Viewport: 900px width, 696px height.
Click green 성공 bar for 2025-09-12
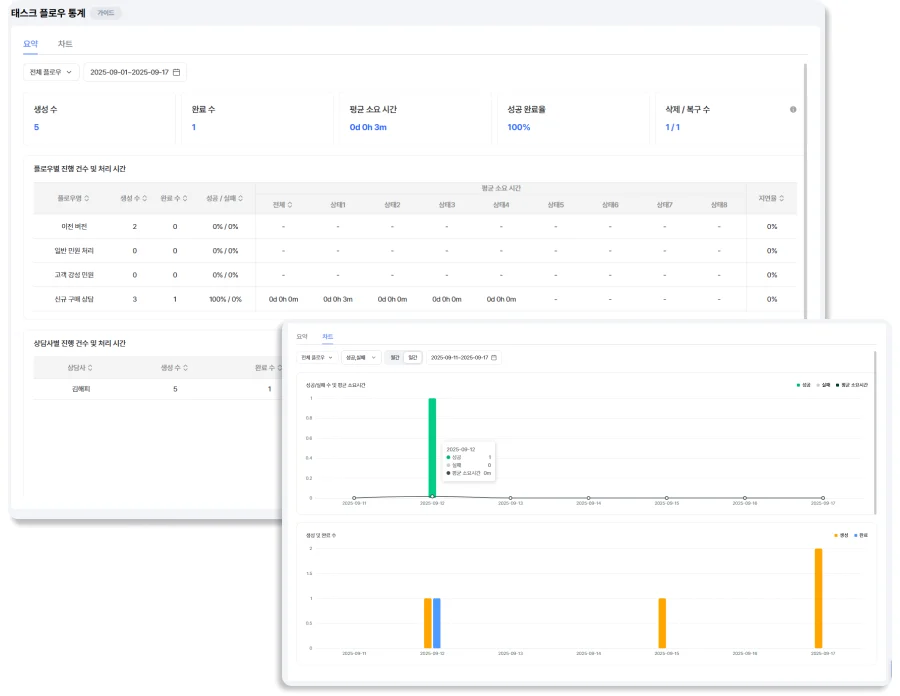[432, 447]
